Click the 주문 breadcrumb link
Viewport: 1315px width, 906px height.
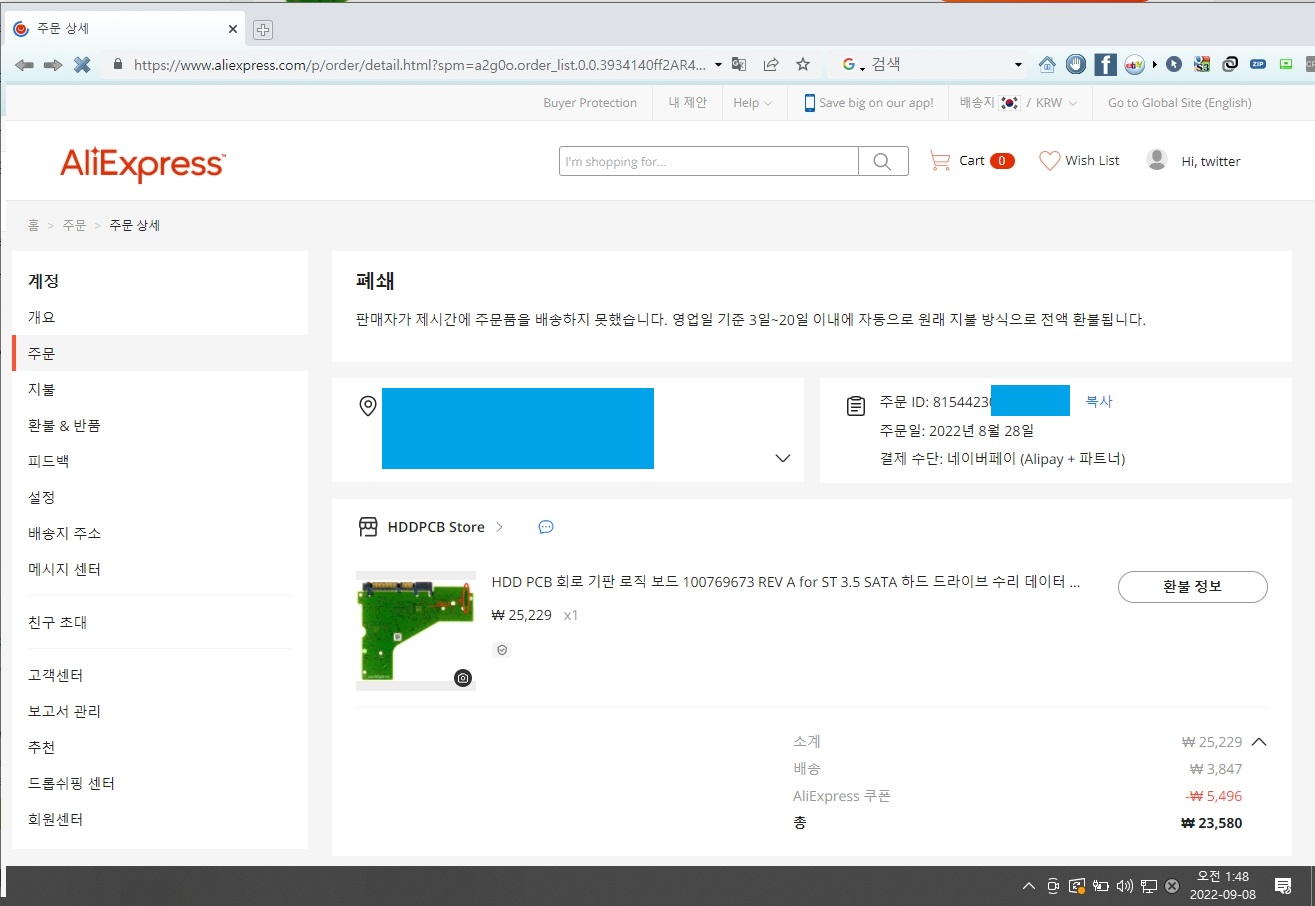point(74,225)
